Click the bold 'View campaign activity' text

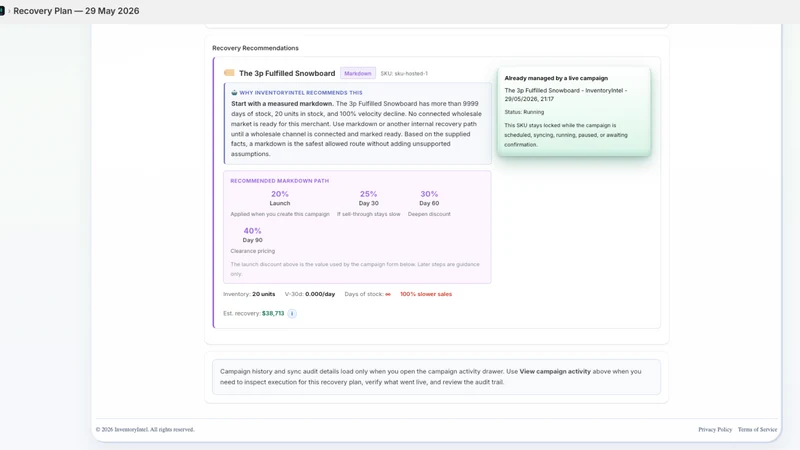555,371
